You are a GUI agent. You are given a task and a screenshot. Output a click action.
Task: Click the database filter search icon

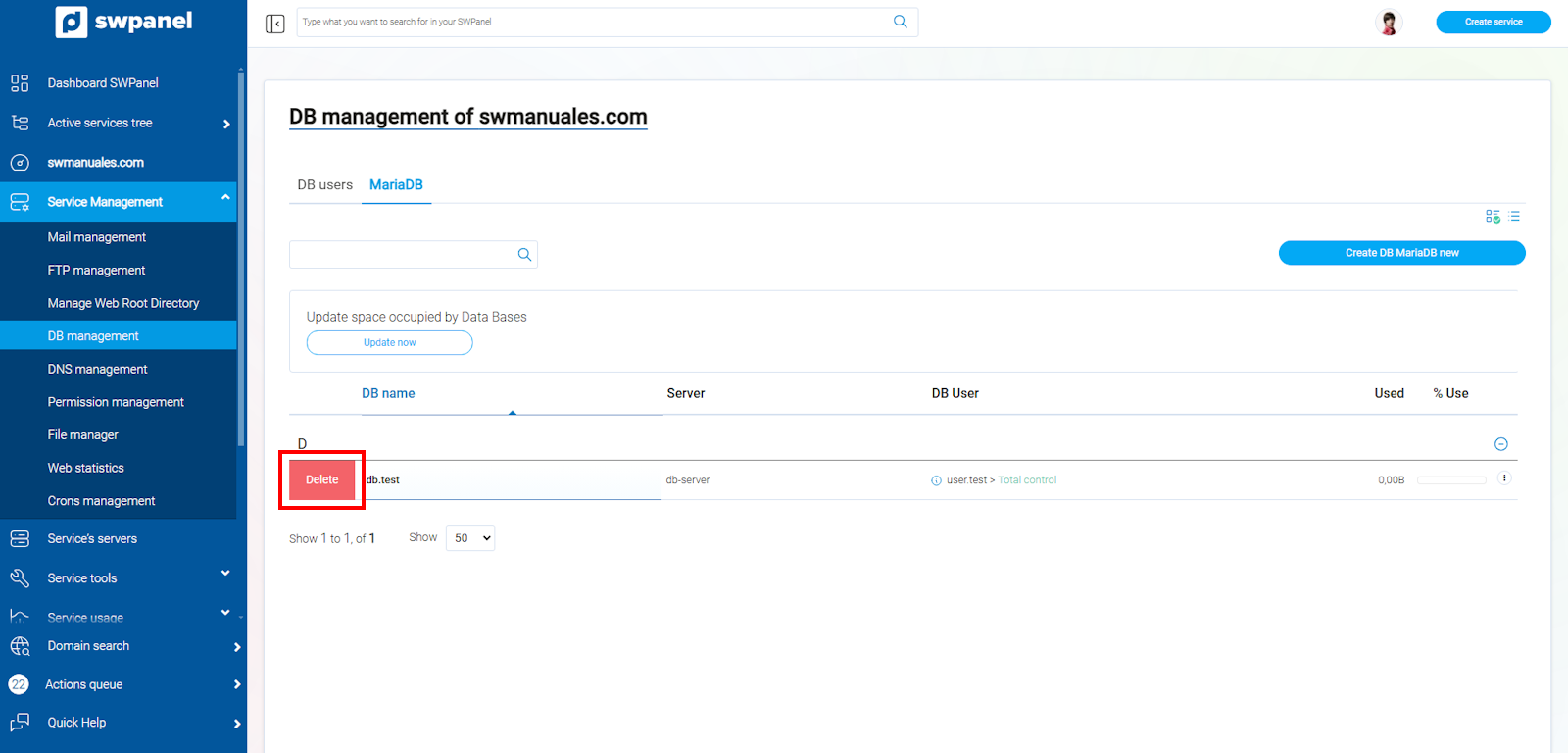[524, 255]
